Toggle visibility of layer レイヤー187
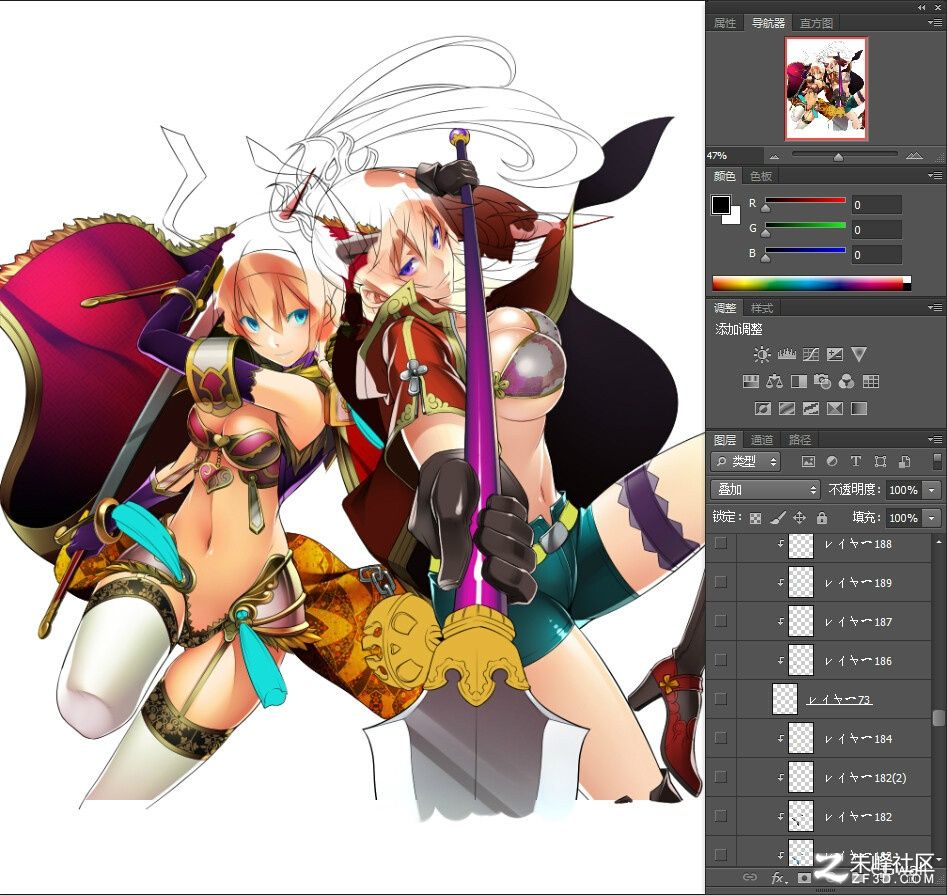Image resolution: width=947 pixels, height=895 pixels. 721,621
